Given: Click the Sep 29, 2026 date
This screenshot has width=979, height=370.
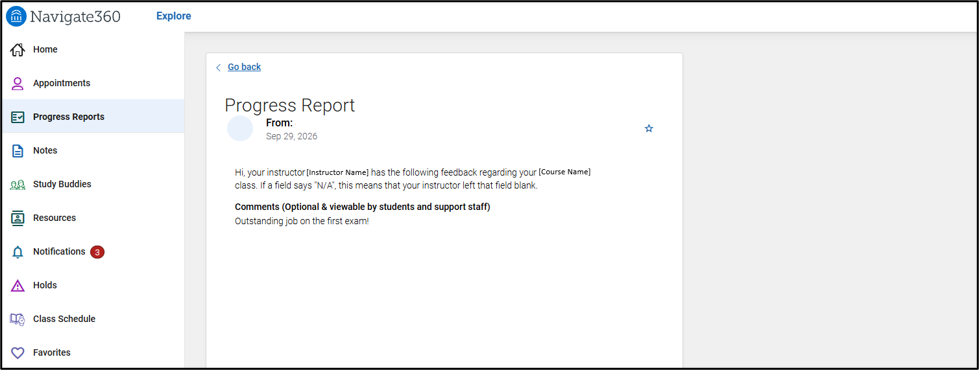Looking at the screenshot, I should [292, 136].
